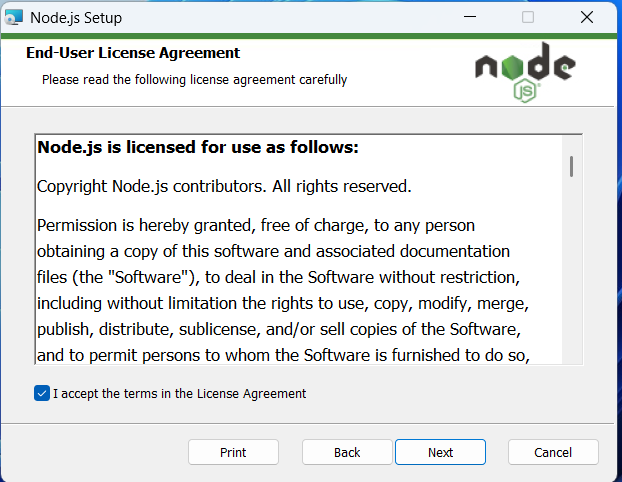Click the 'End-User License Agreement' header title

133,53
